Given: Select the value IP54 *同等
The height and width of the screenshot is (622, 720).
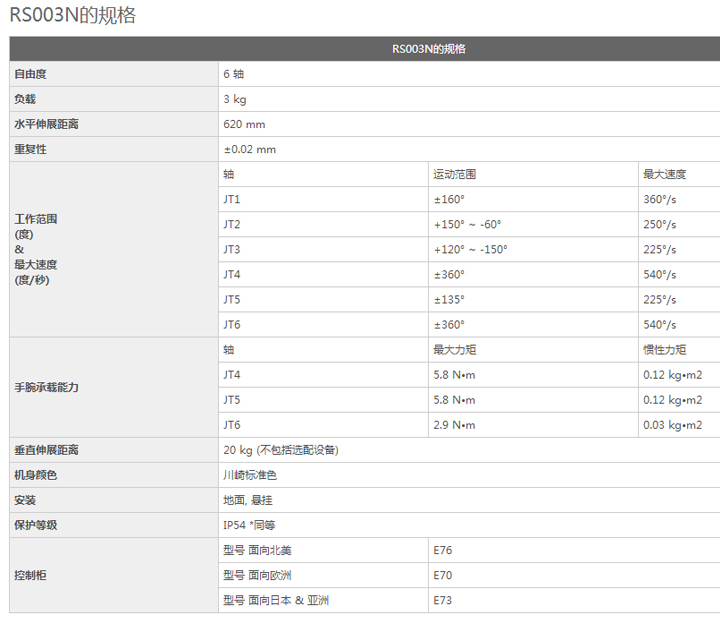Looking at the screenshot, I should 249,525.
